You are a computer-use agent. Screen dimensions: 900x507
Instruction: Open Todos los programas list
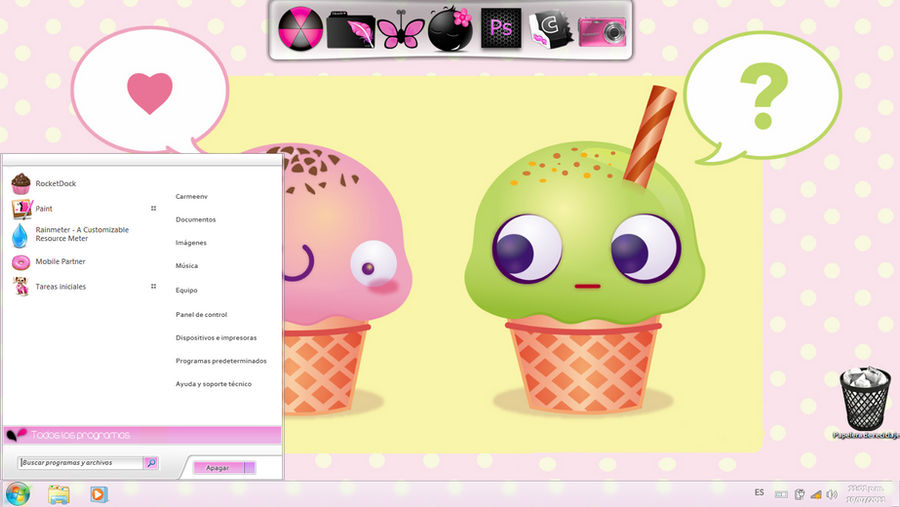pos(142,435)
